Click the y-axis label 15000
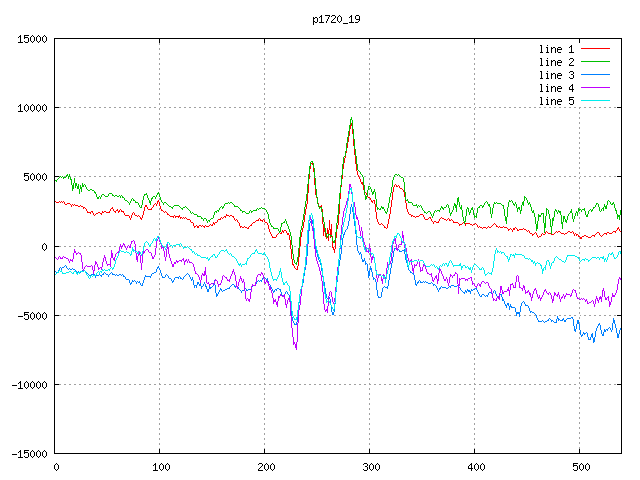The image size is (640, 480). coord(32,39)
